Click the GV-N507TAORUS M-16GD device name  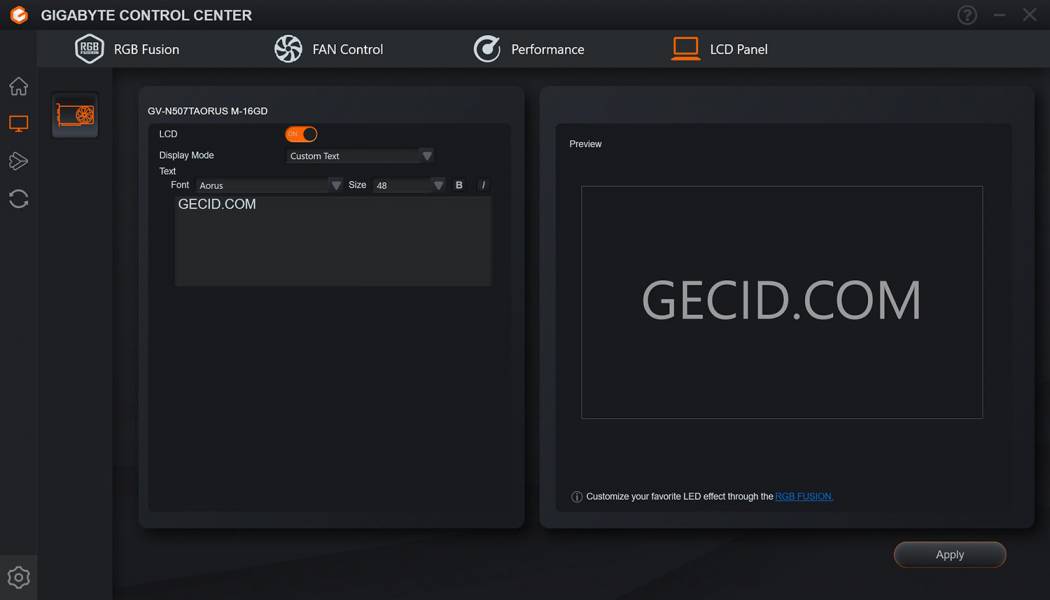(208, 110)
